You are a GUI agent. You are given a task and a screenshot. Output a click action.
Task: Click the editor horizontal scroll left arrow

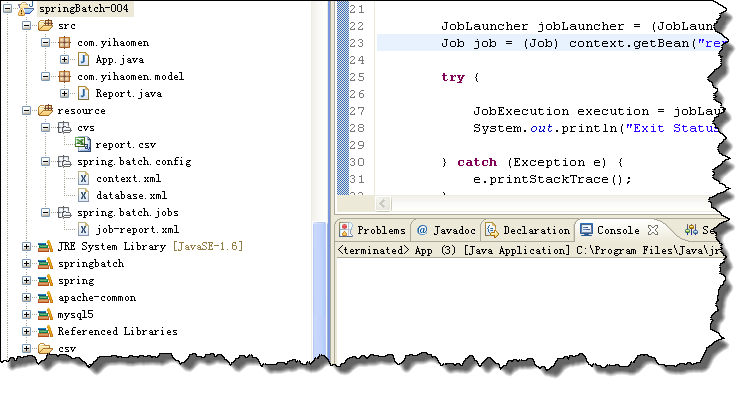383,204
